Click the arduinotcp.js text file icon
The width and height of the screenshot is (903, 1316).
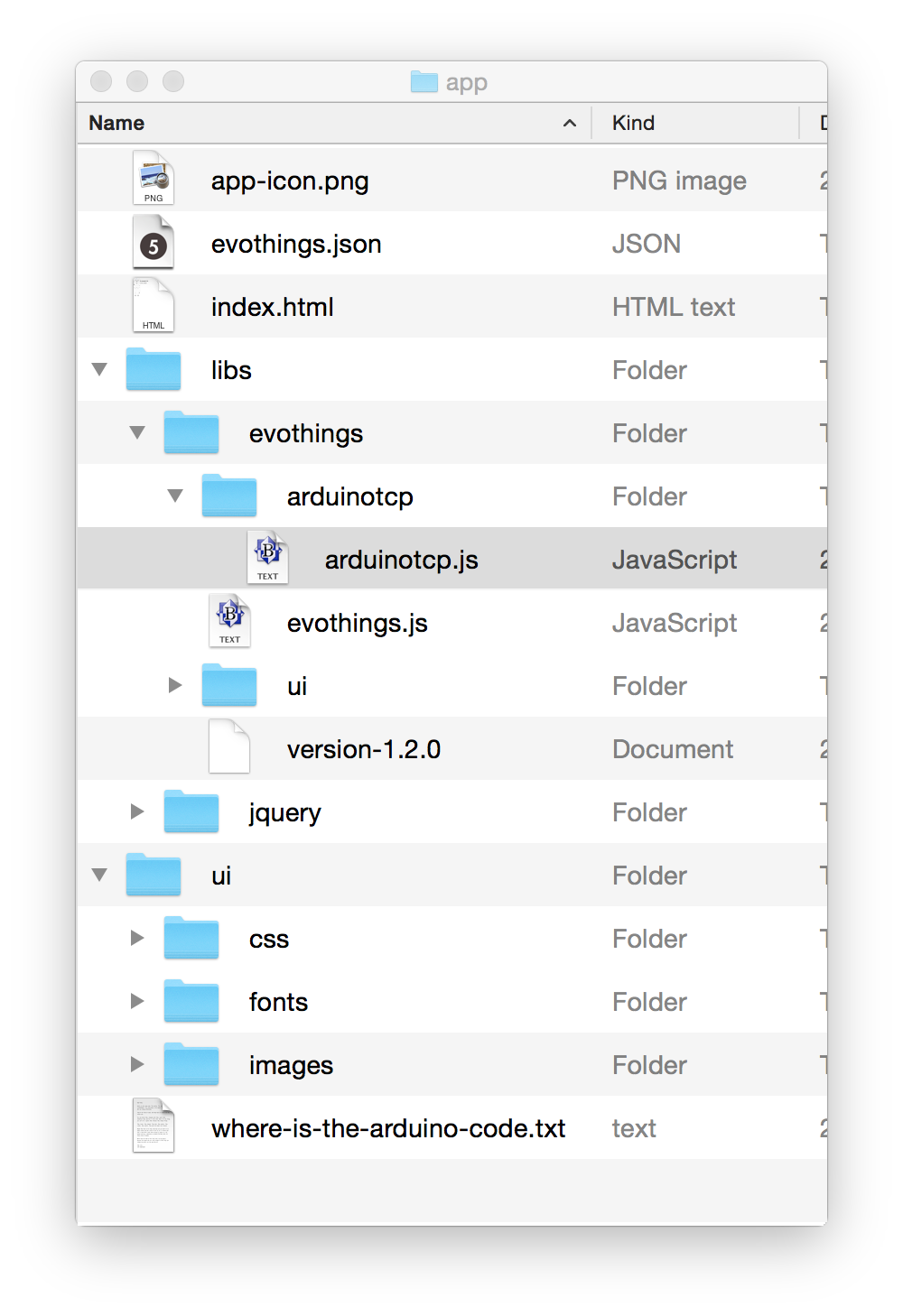pyautogui.click(x=267, y=559)
